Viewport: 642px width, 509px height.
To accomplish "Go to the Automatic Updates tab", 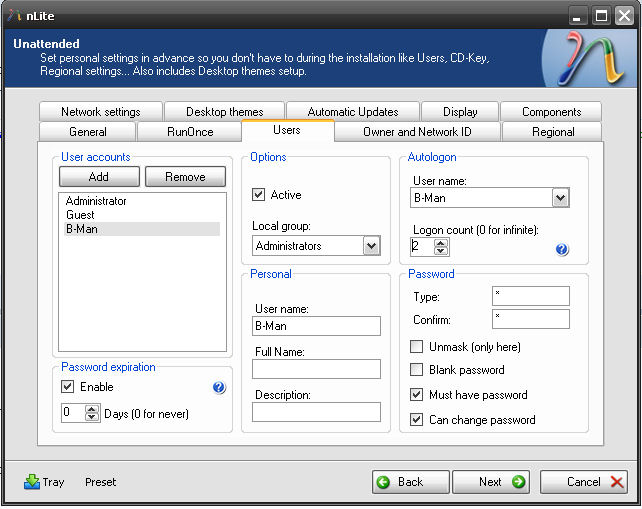I will (x=353, y=112).
